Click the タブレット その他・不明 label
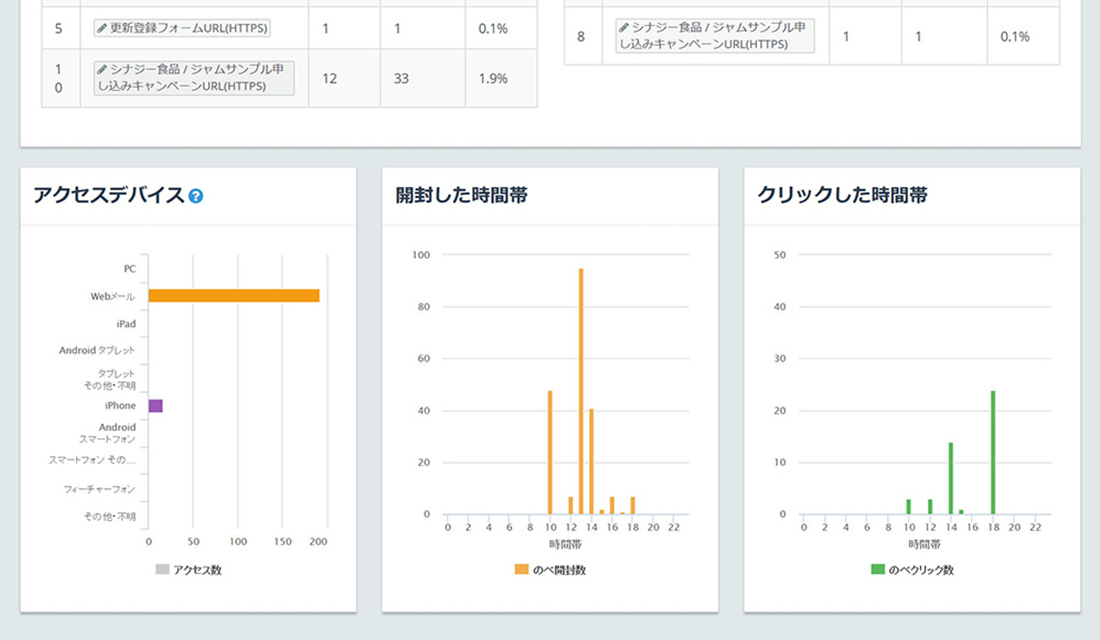 pyautogui.click(x=109, y=380)
